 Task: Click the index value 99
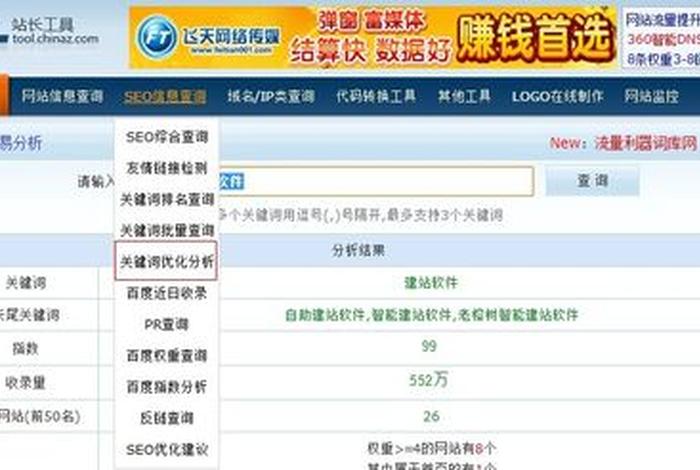click(429, 346)
